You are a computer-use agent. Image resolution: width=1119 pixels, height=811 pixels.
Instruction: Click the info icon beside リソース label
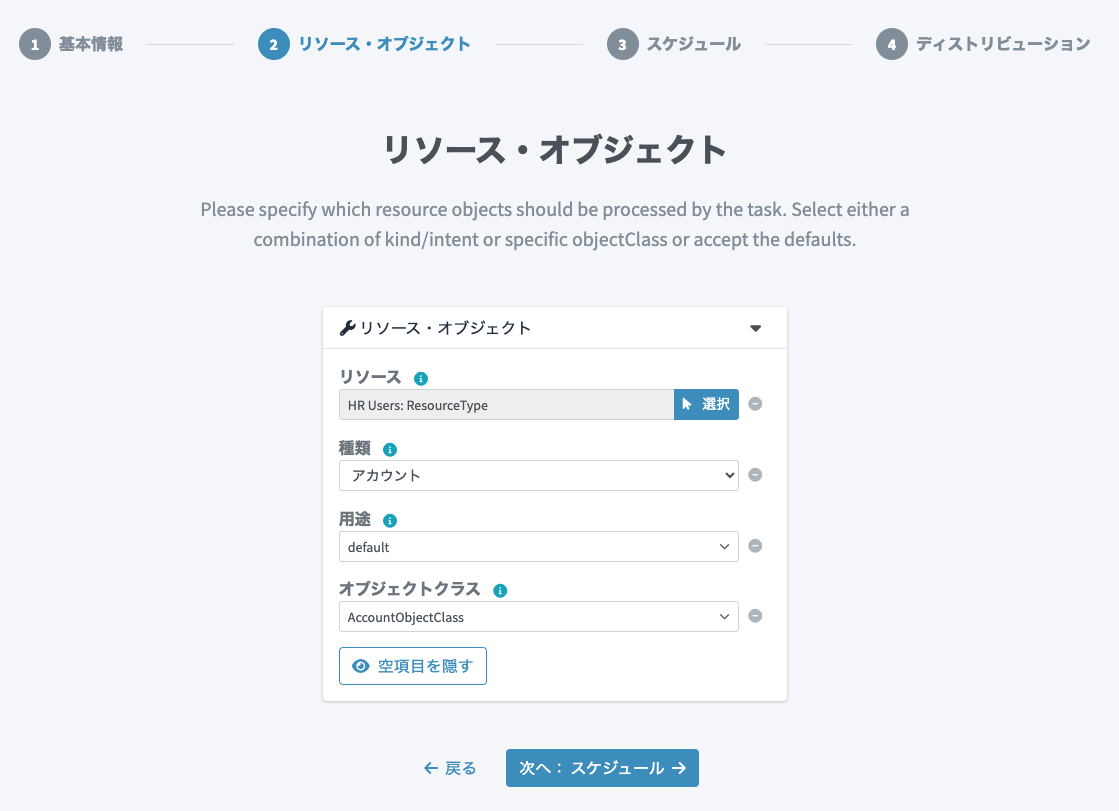click(x=421, y=378)
